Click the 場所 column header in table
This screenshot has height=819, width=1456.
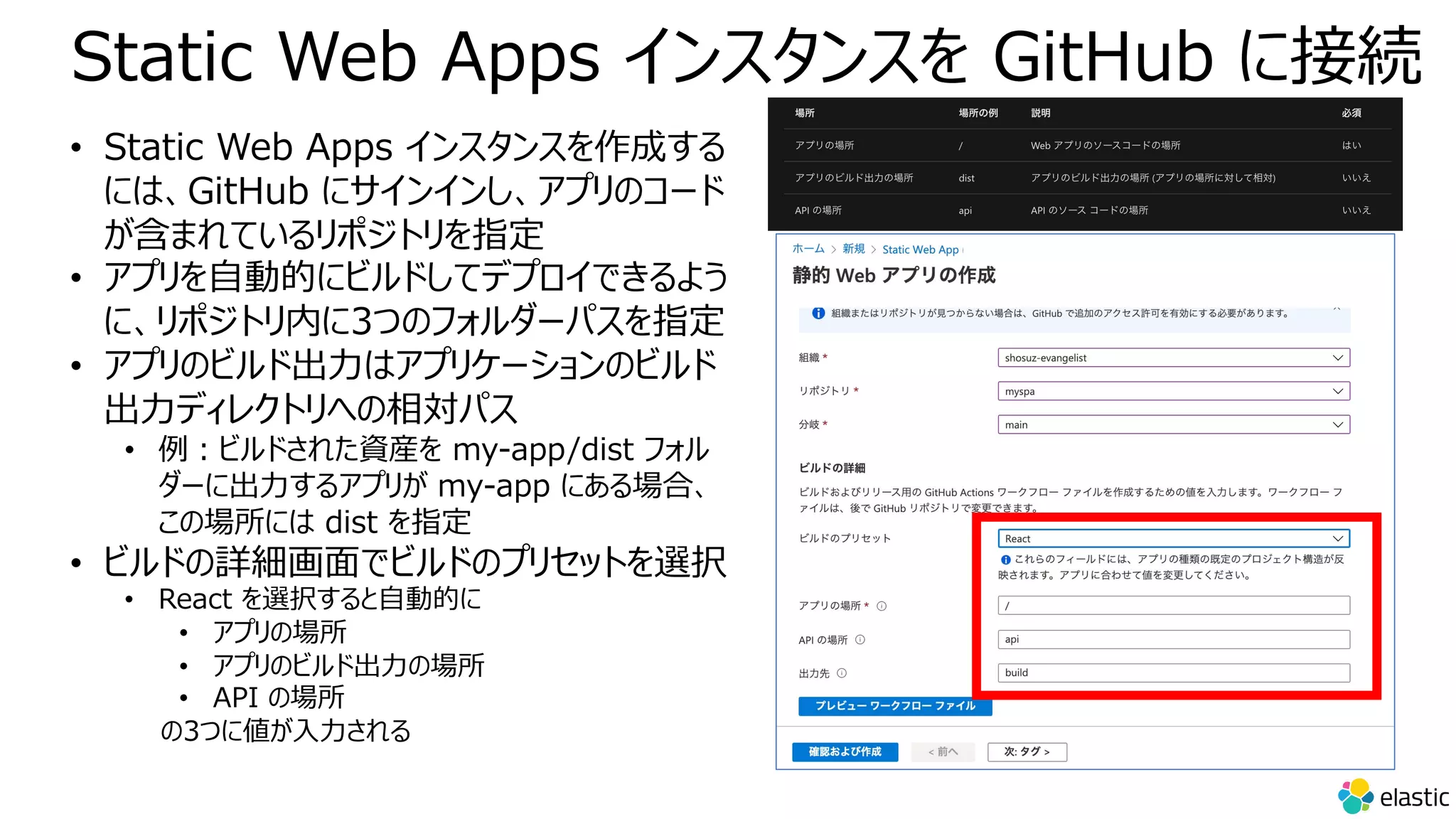[x=805, y=113]
